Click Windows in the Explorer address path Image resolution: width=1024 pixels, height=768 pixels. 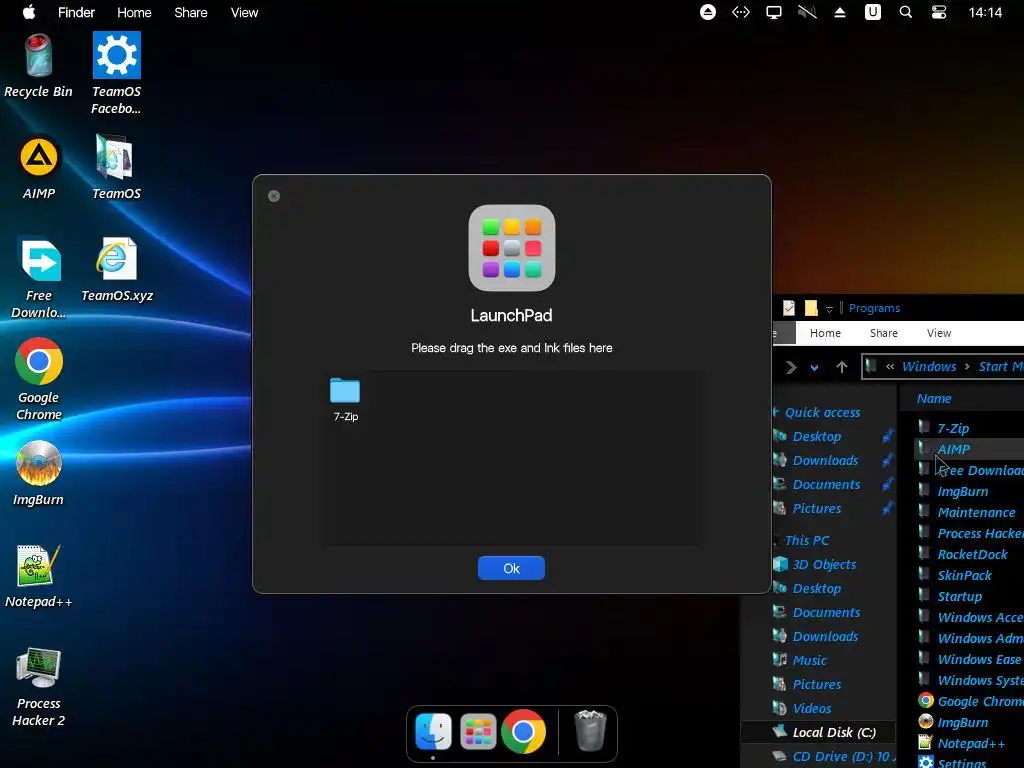click(x=929, y=366)
